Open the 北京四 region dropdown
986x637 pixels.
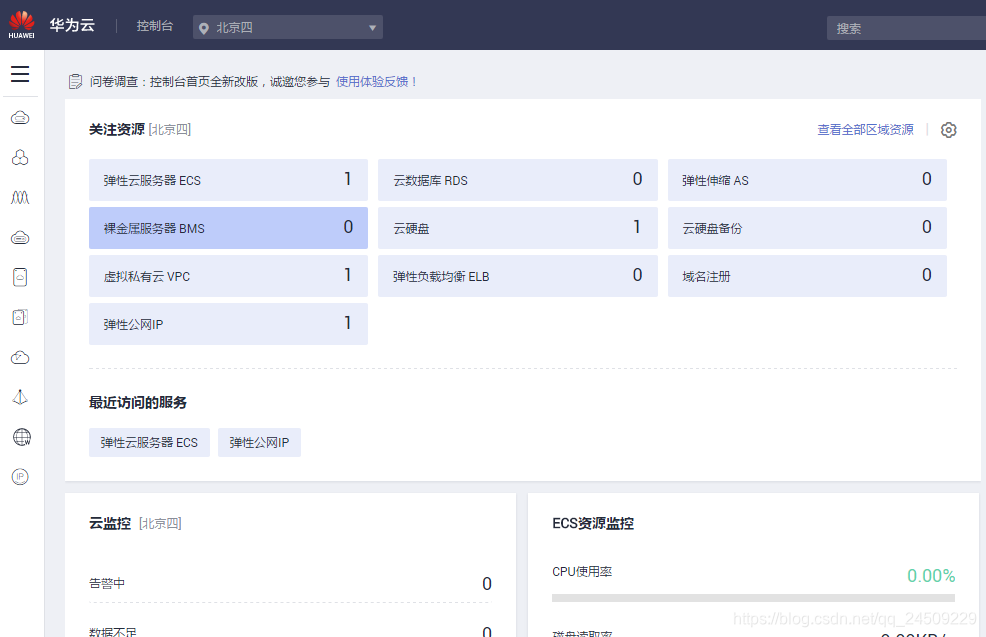(x=288, y=27)
